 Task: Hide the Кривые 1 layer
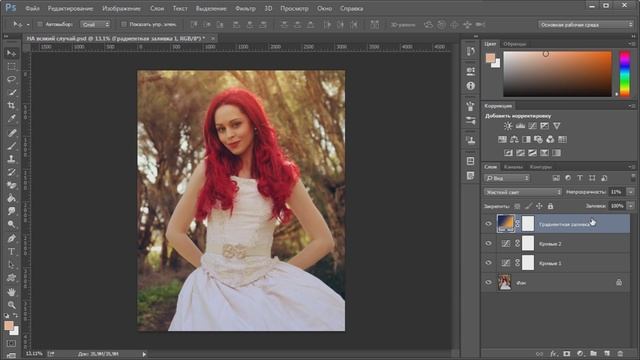tap(488, 263)
